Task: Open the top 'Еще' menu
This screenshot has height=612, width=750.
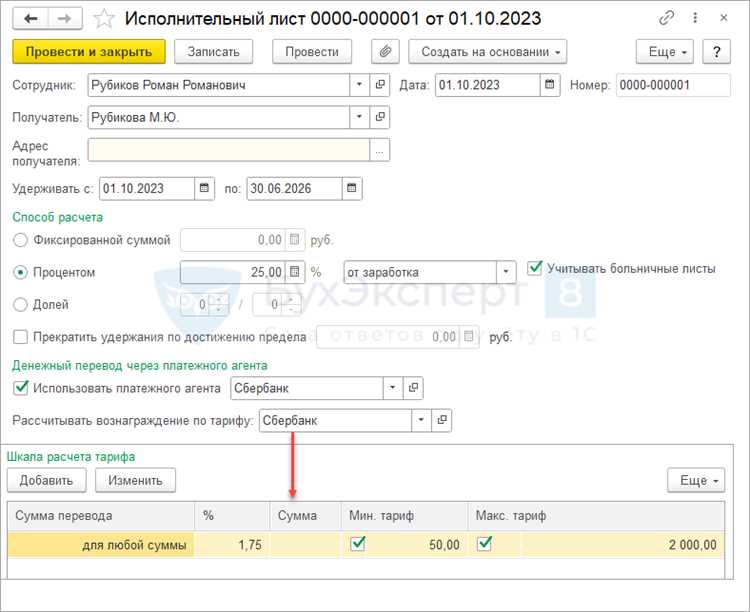Action: click(664, 52)
